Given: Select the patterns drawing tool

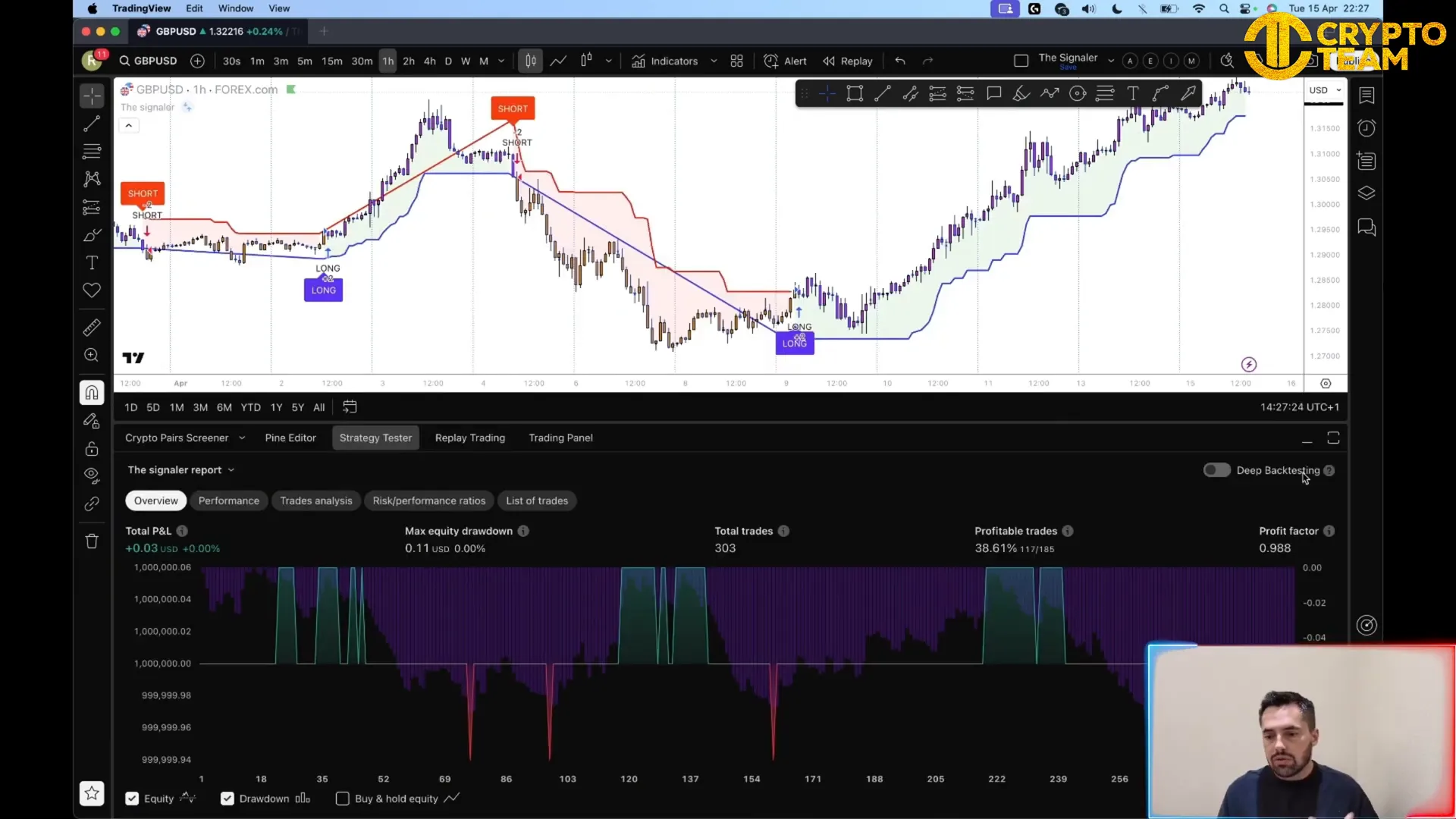Looking at the screenshot, I should click(x=92, y=179).
